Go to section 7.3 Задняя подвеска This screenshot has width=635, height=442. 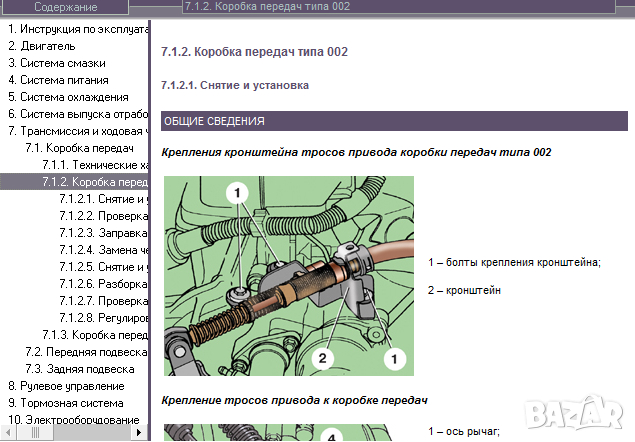pos(80,369)
